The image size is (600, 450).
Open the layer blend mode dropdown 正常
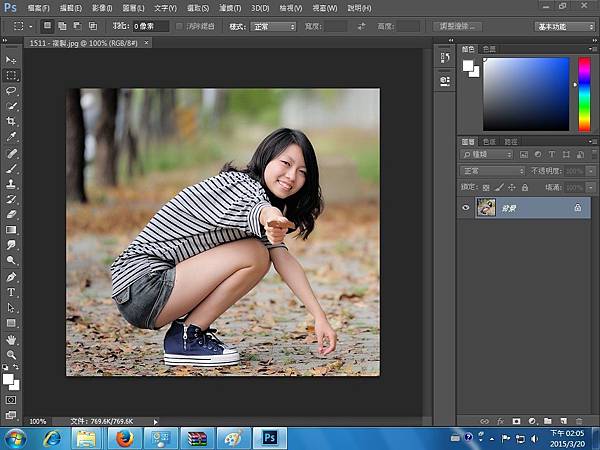click(492, 171)
